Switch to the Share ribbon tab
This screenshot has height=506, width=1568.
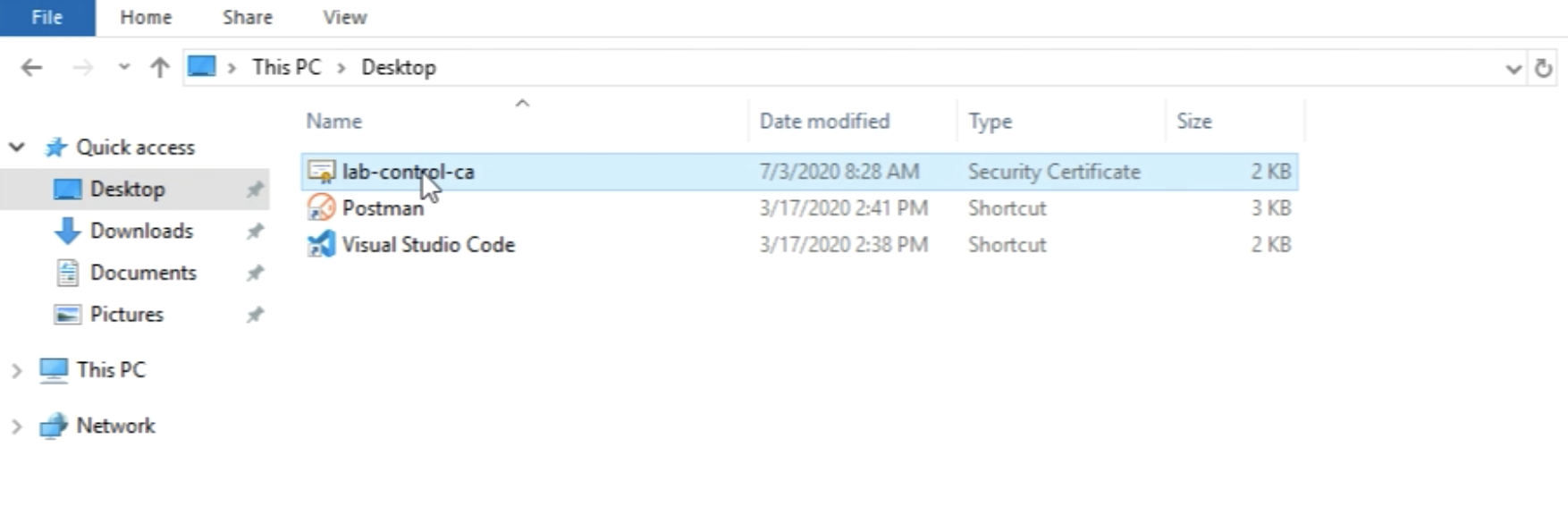[x=247, y=18]
